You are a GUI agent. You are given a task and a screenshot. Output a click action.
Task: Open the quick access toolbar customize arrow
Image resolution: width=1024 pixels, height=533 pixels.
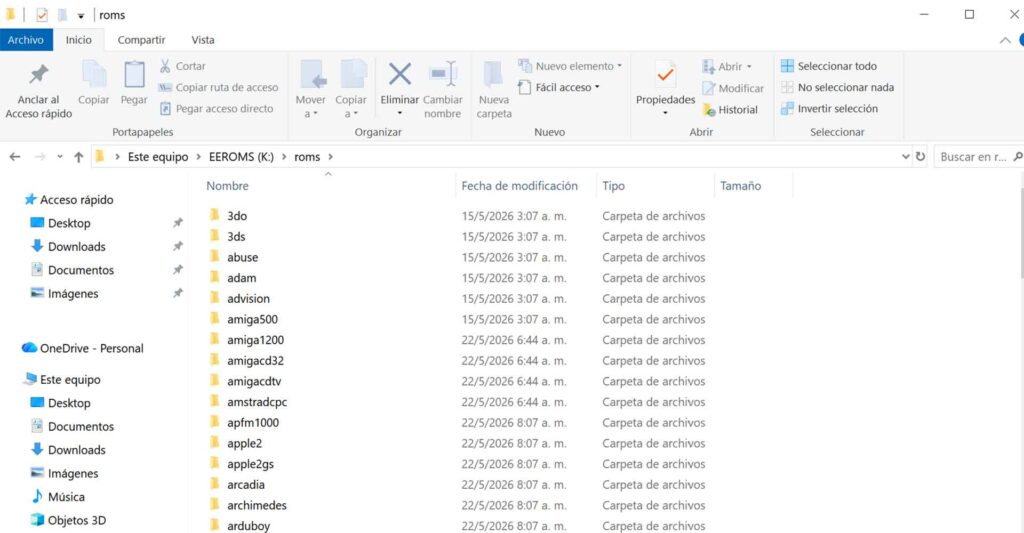[80, 15]
